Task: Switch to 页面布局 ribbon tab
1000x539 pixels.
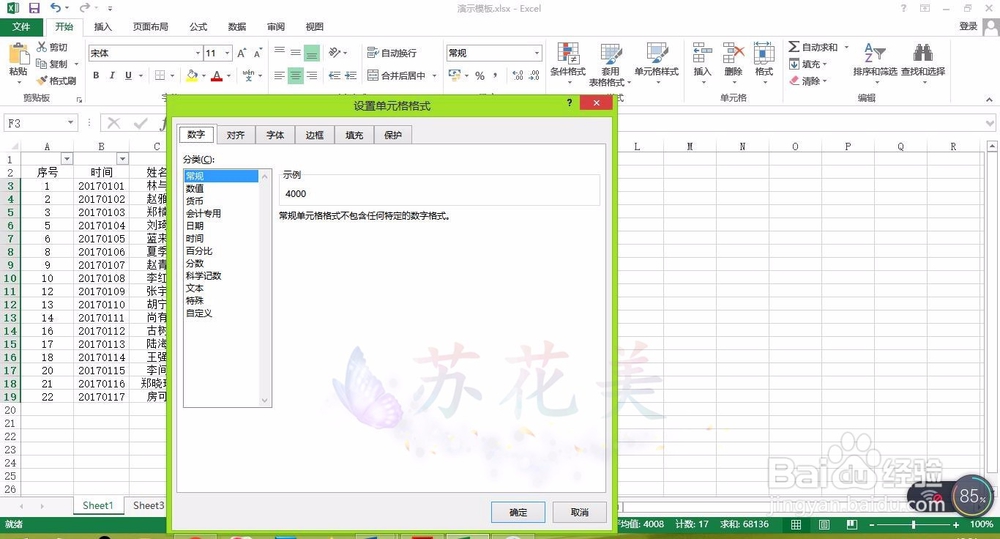Action: (151, 27)
